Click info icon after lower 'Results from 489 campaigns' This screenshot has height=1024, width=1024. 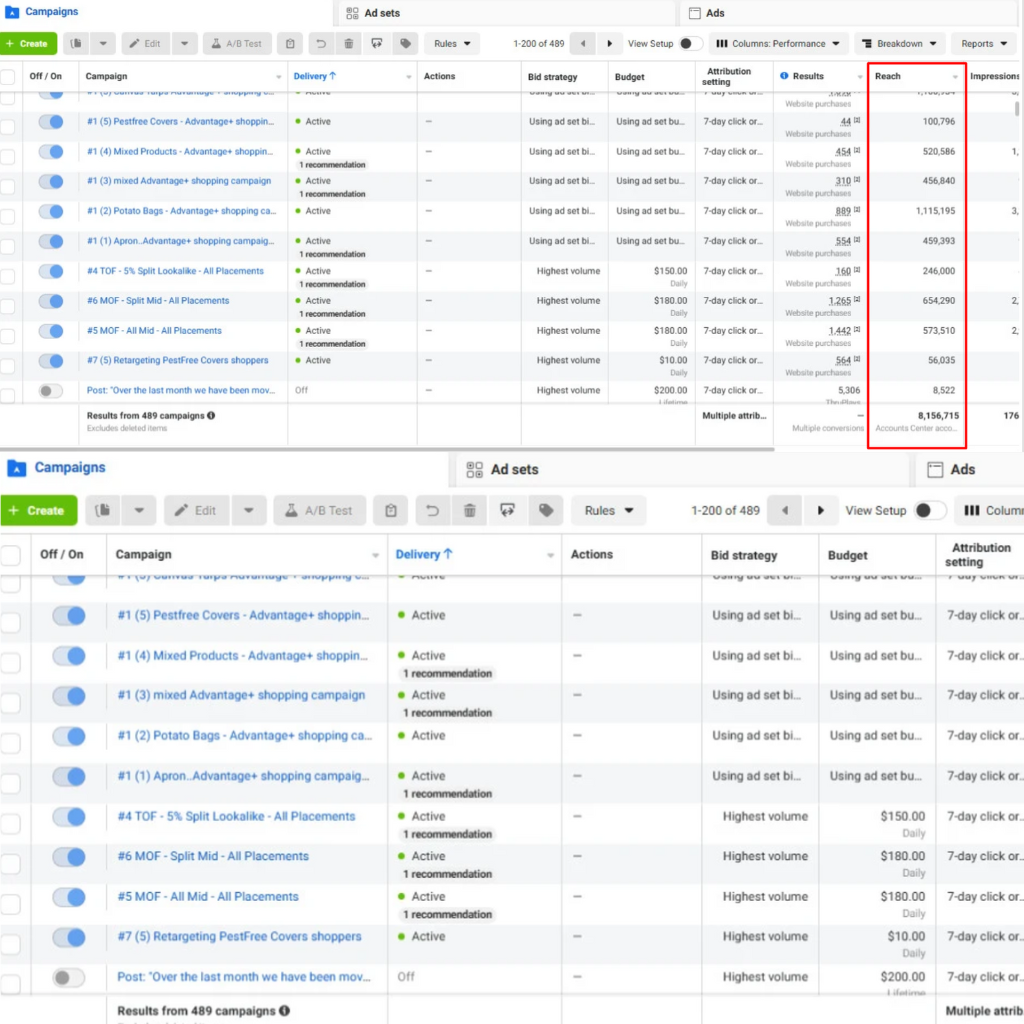[x=284, y=1010]
